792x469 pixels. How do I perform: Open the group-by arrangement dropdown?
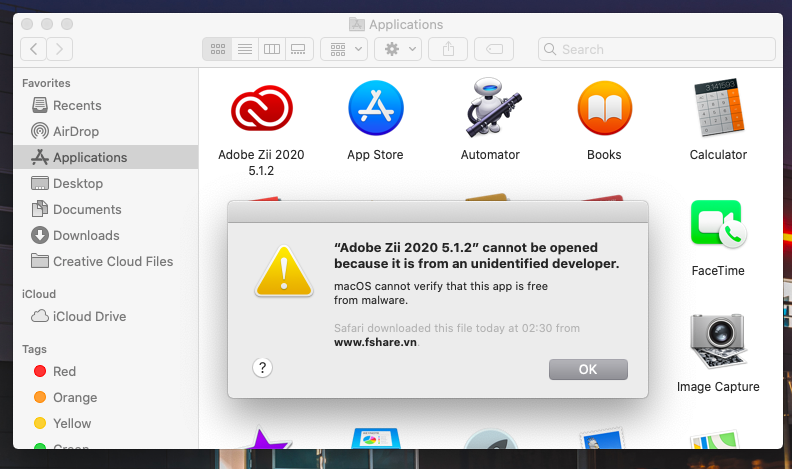click(344, 49)
